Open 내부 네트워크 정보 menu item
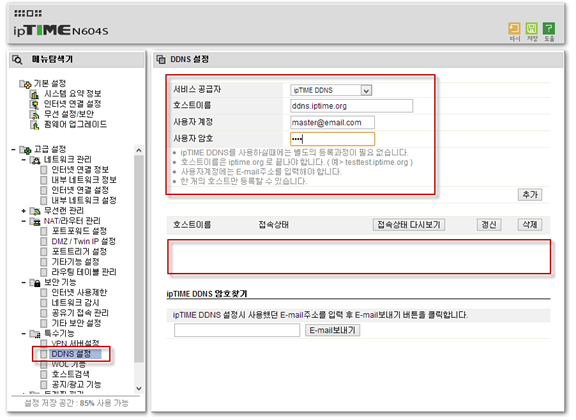 84,180
